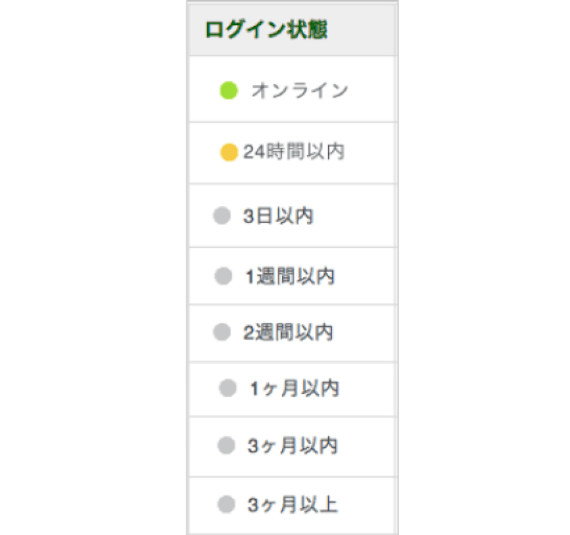Select the 3ヶ月以内 text label
Image resolution: width=570 pixels, height=535 pixels.
(x=292, y=446)
